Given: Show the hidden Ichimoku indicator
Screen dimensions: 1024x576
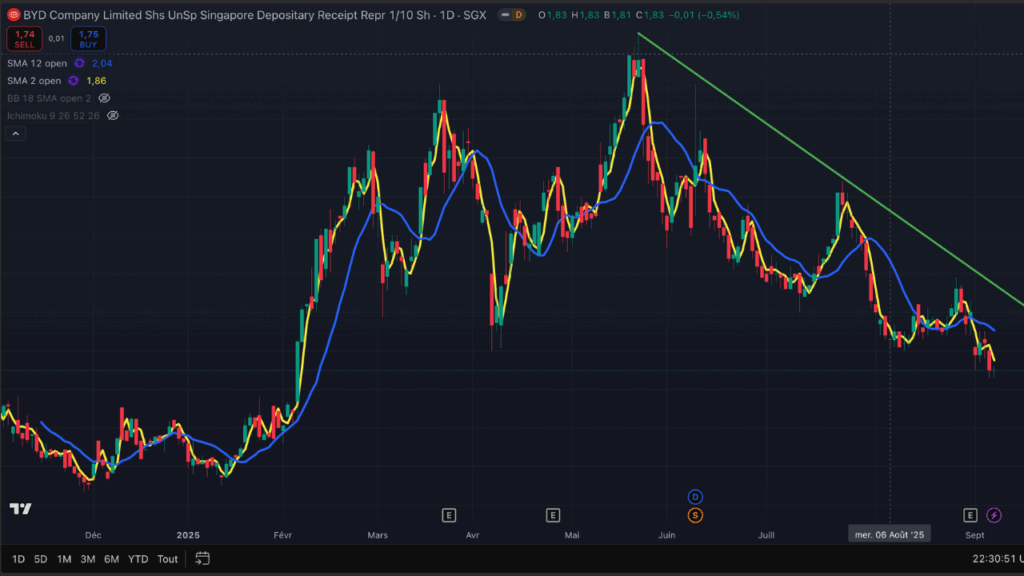Looking at the screenshot, I should pyautogui.click(x=112, y=116).
